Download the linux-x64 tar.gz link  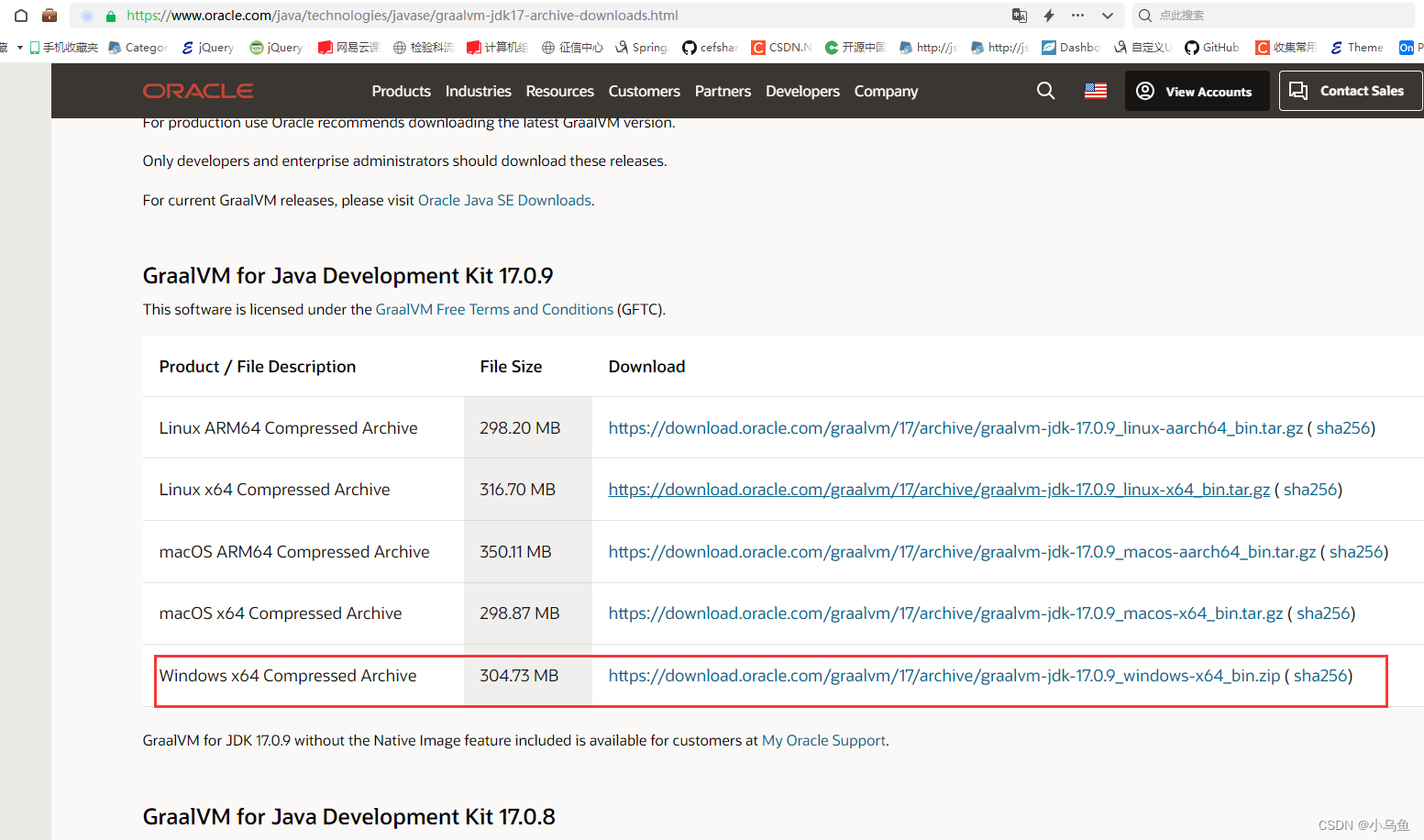(x=939, y=490)
